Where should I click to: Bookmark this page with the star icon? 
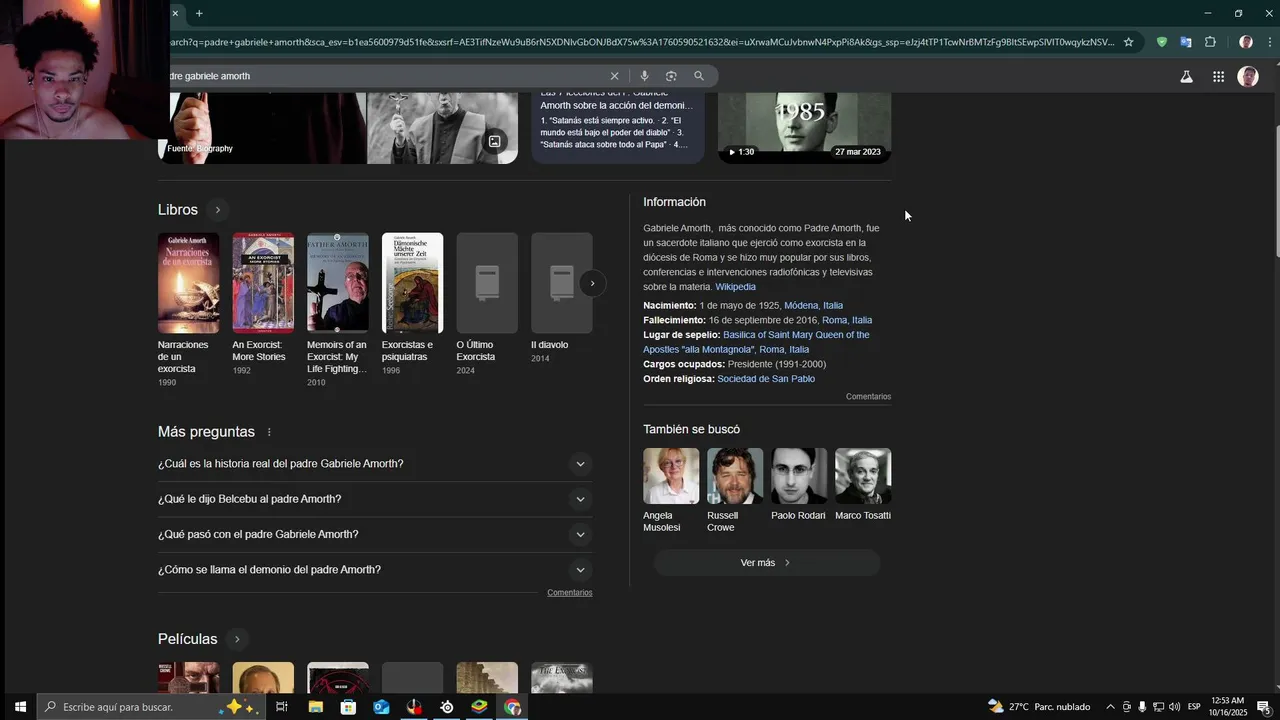(x=1128, y=42)
